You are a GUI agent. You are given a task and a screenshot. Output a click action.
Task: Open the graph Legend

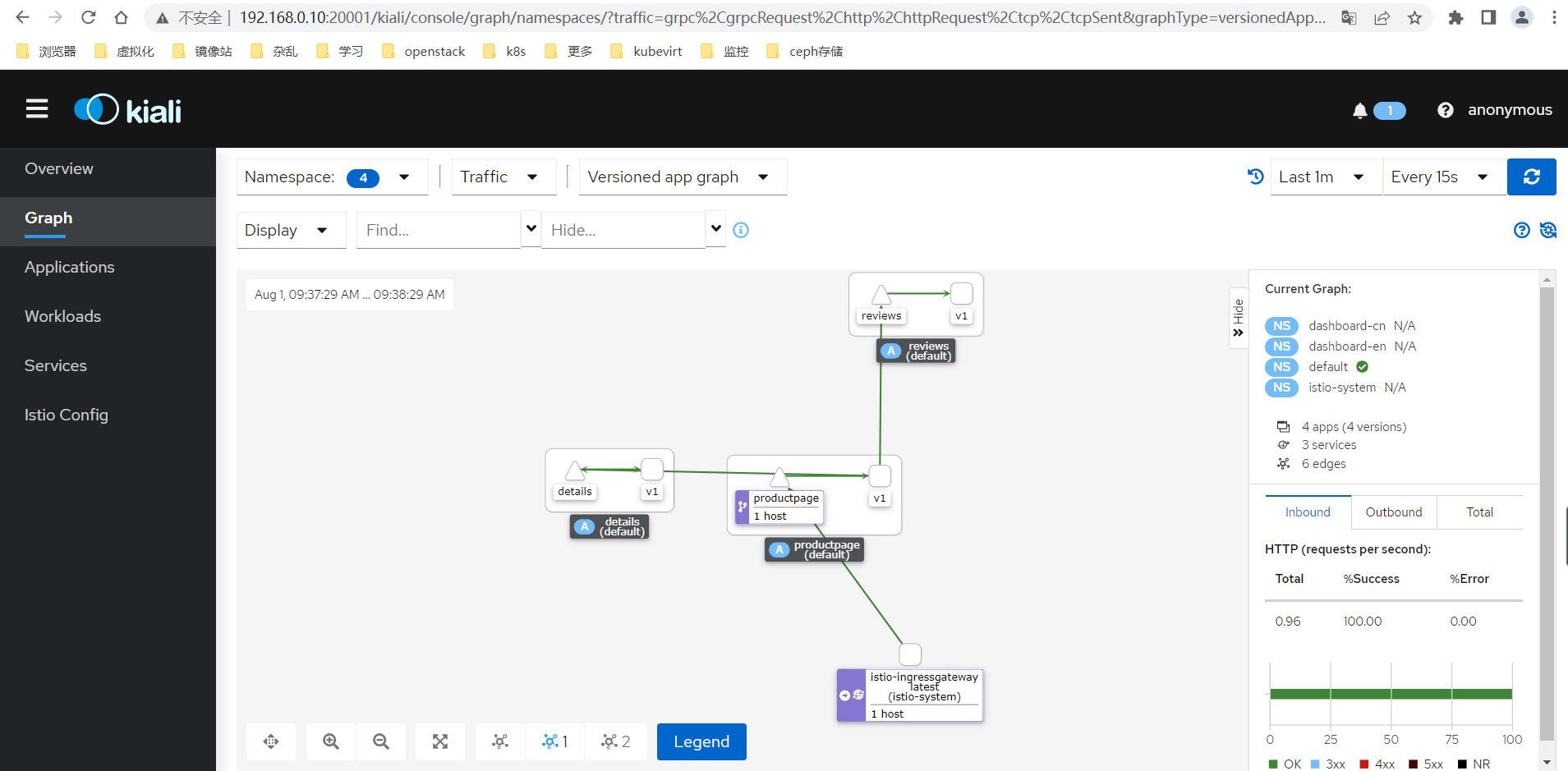pos(701,741)
